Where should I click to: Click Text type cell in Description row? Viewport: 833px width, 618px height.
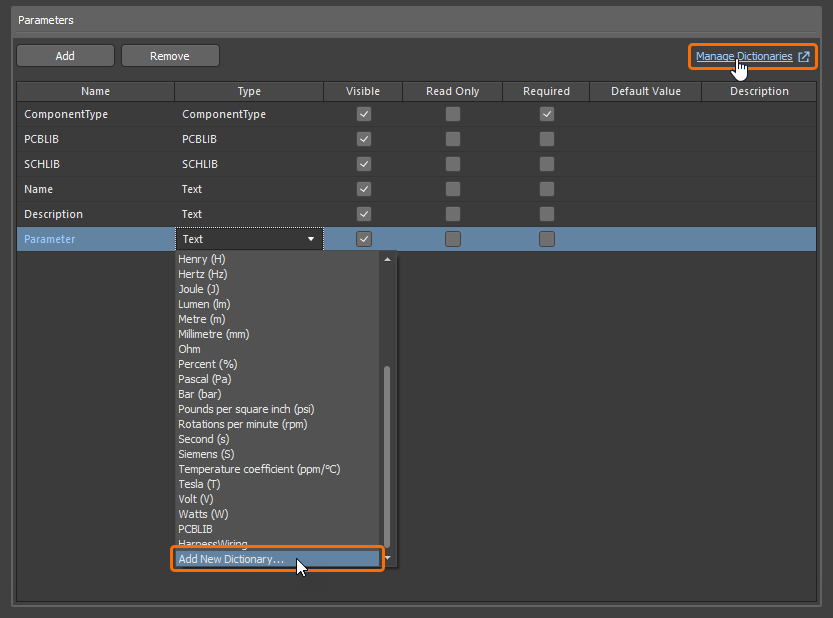tap(249, 214)
